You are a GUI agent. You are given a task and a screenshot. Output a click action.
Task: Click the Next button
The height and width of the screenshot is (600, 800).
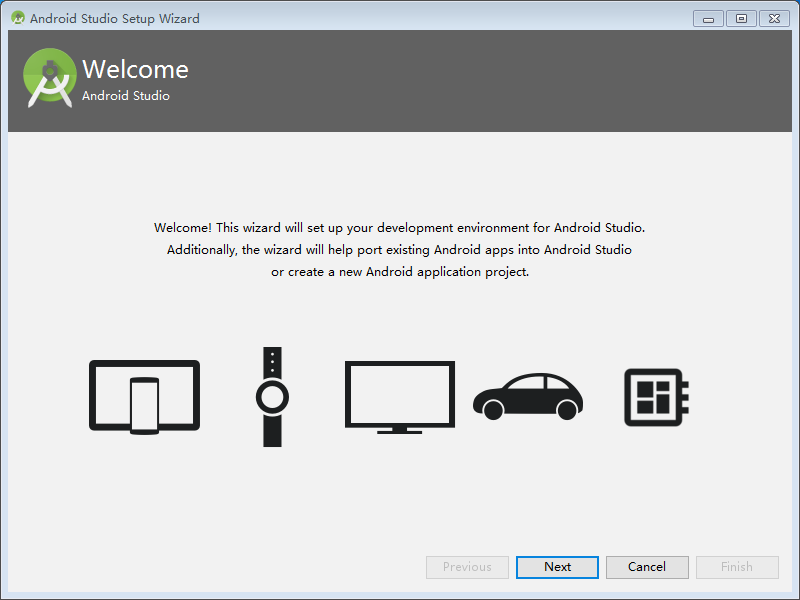tap(557, 567)
